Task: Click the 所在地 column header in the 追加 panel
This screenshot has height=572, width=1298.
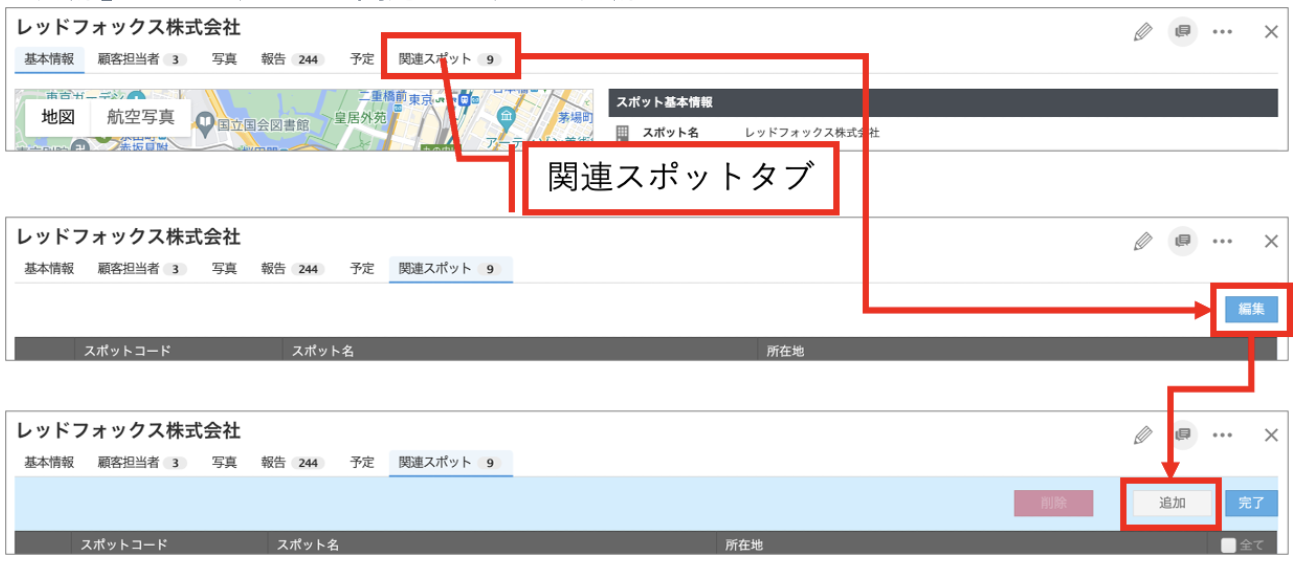Action: 744,545
